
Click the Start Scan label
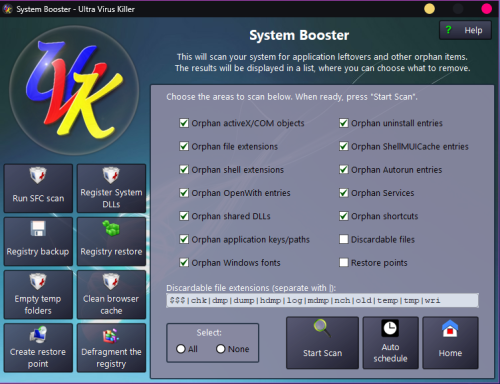tap(322, 353)
